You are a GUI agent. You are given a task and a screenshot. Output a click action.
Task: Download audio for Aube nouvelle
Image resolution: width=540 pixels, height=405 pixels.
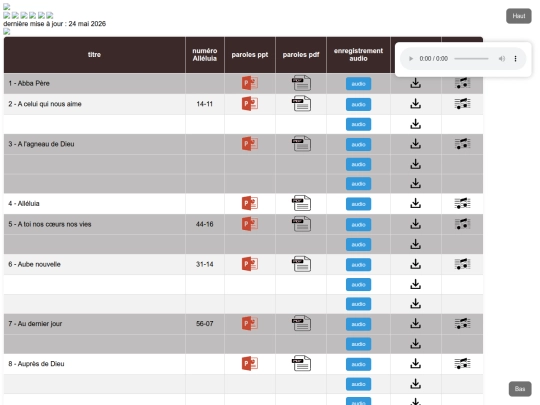click(416, 264)
